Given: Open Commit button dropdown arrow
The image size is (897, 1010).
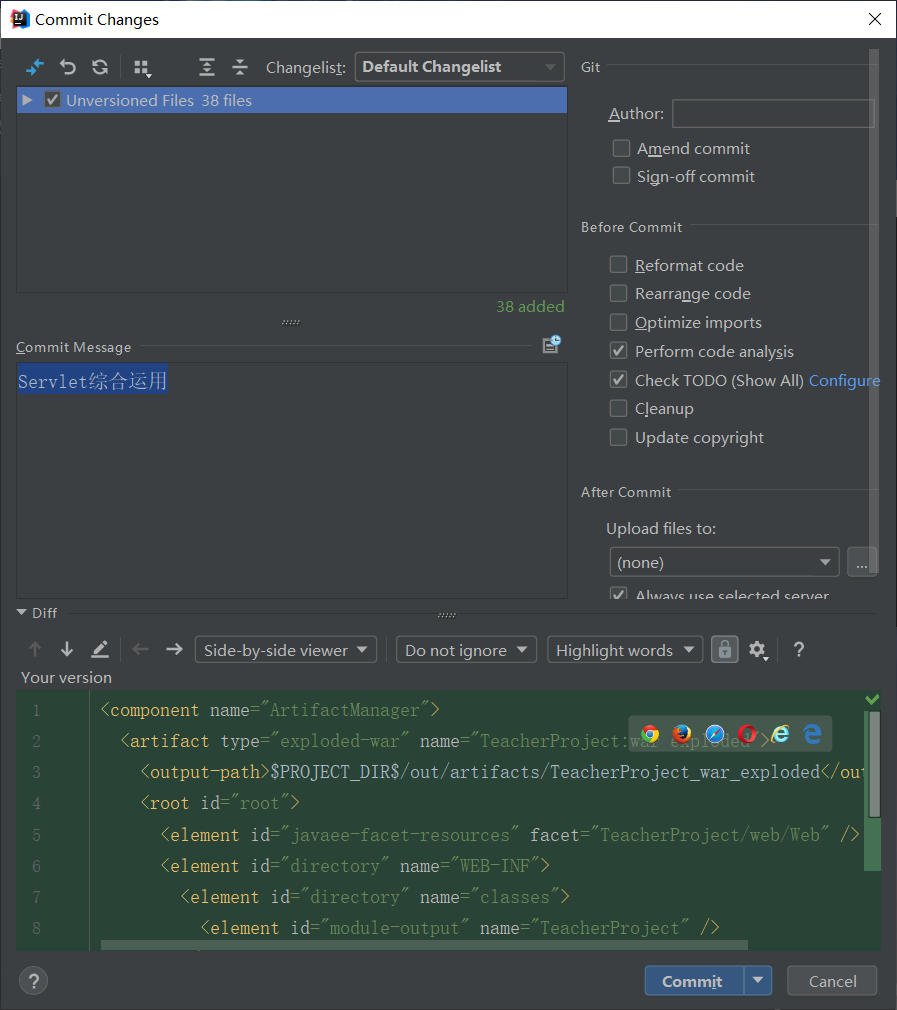Looking at the screenshot, I should (x=758, y=981).
